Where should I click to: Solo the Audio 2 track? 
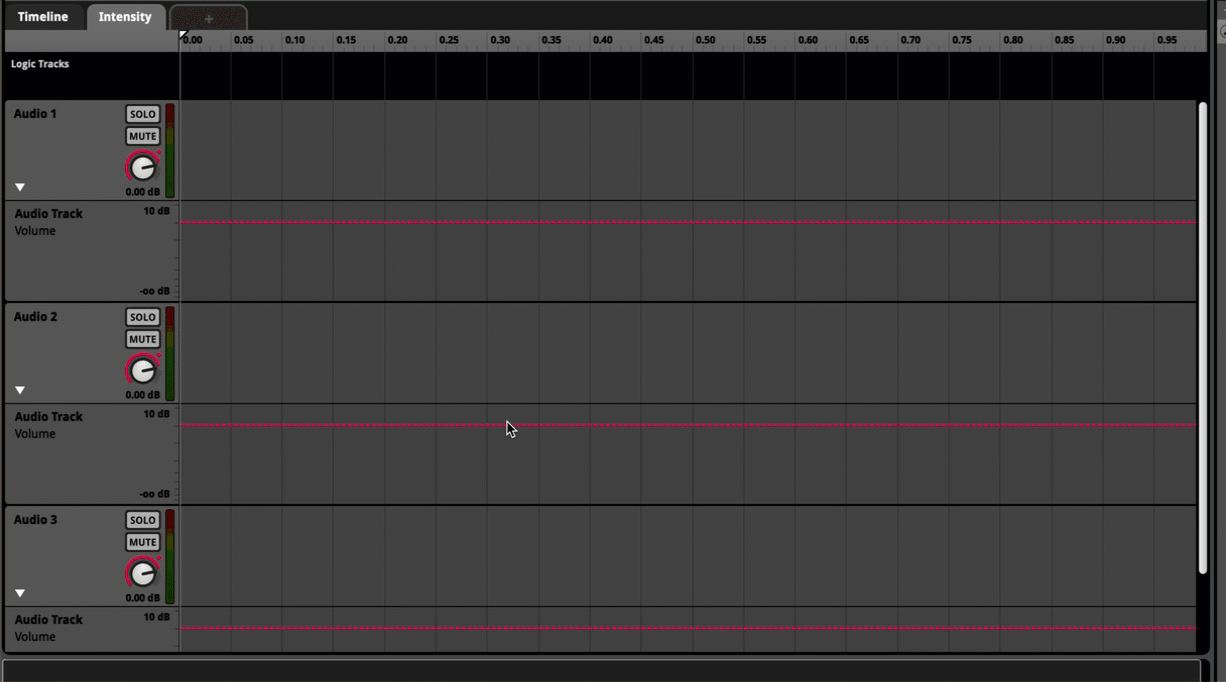[x=142, y=317]
